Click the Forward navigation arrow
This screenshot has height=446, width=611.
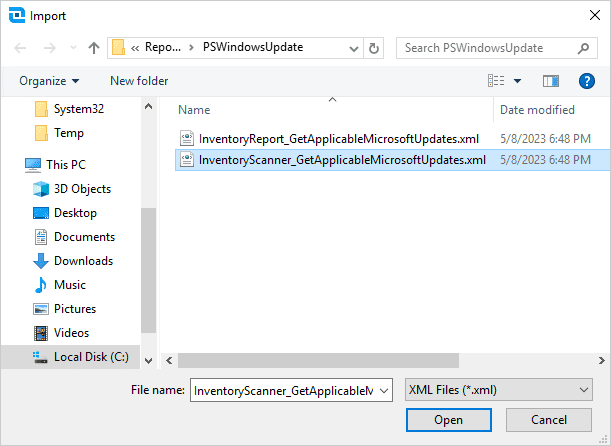click(x=49, y=48)
